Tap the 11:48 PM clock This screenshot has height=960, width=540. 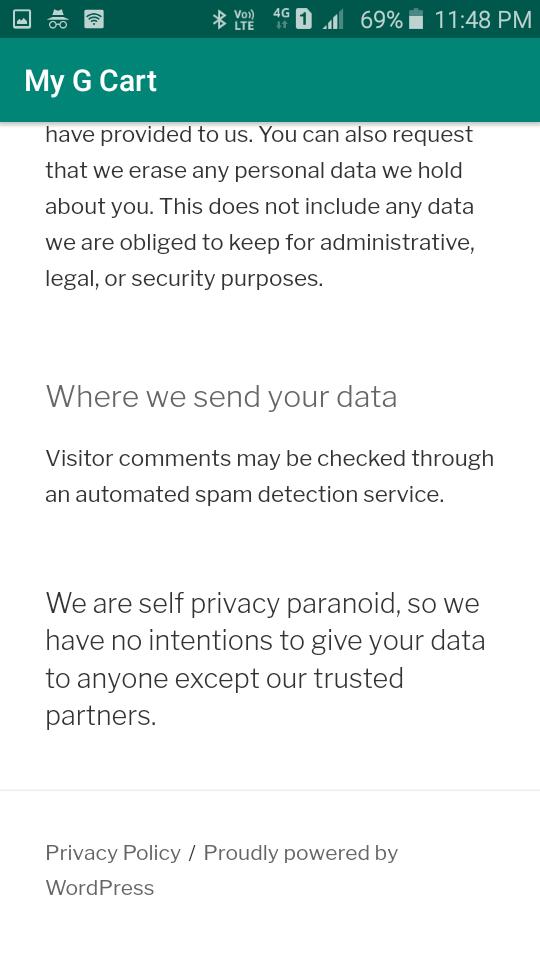pyautogui.click(x=482, y=20)
